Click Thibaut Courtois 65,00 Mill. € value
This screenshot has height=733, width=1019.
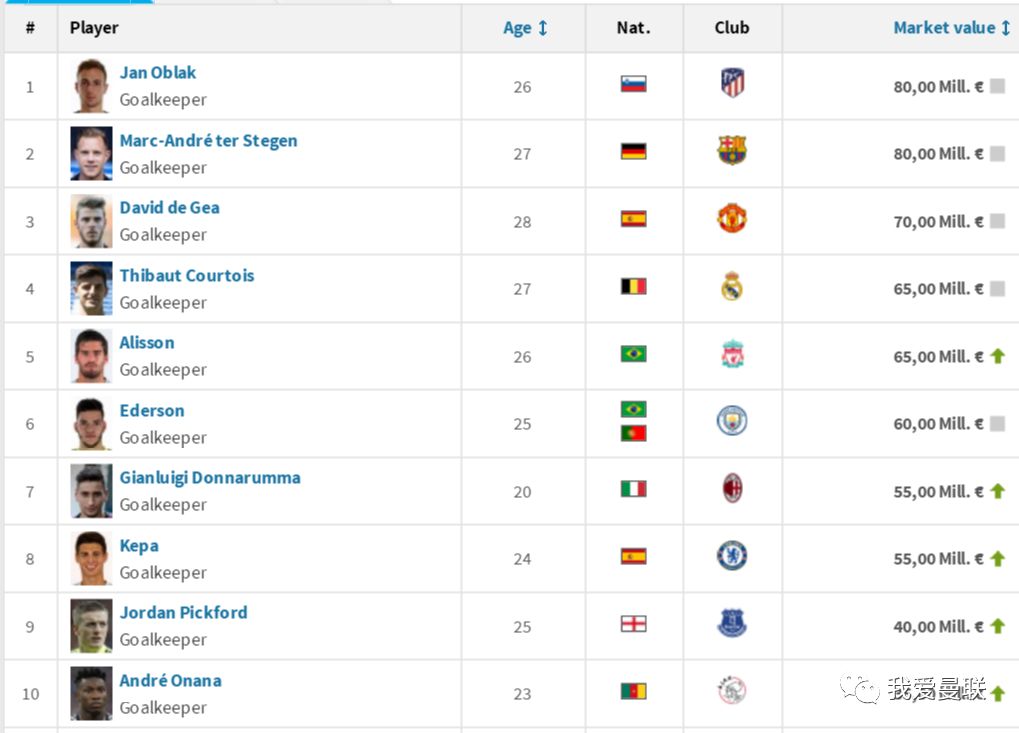pos(938,289)
